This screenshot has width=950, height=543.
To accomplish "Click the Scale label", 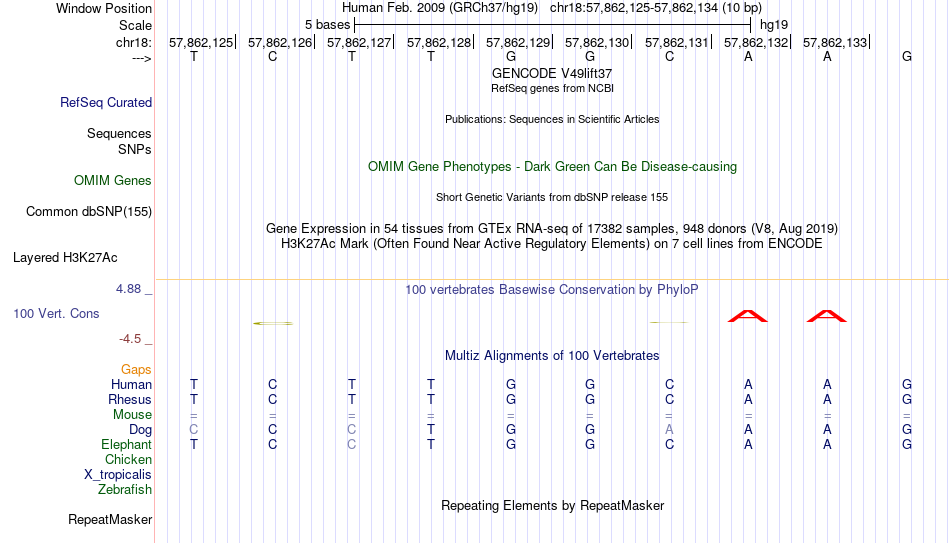I will coord(136,25).
